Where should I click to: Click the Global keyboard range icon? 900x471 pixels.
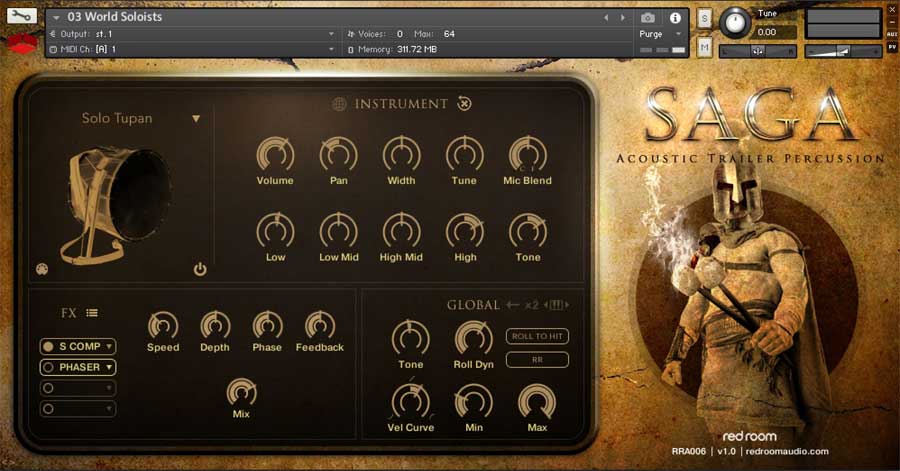(x=556, y=305)
